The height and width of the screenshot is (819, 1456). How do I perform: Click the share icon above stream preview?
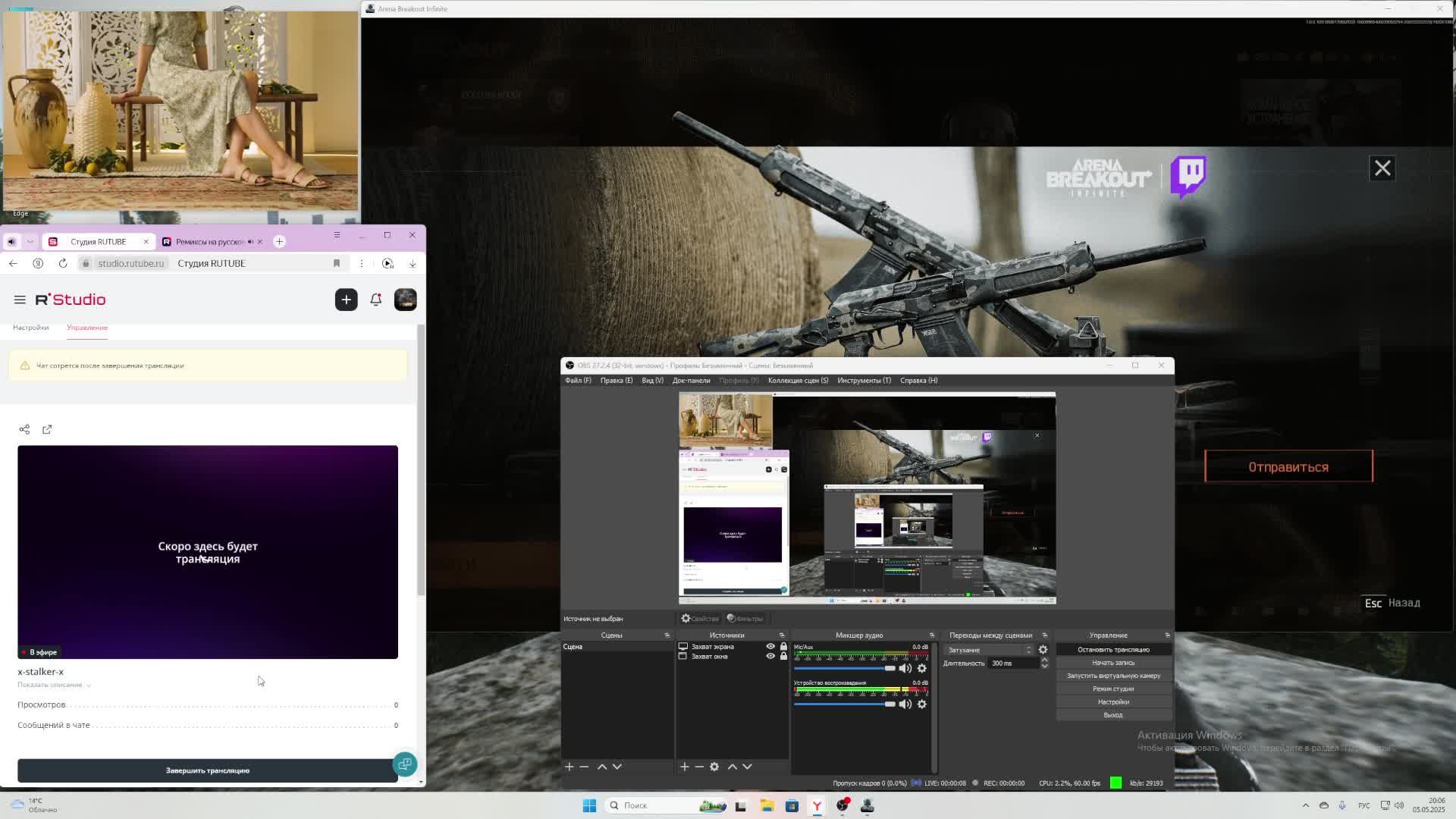(x=24, y=429)
